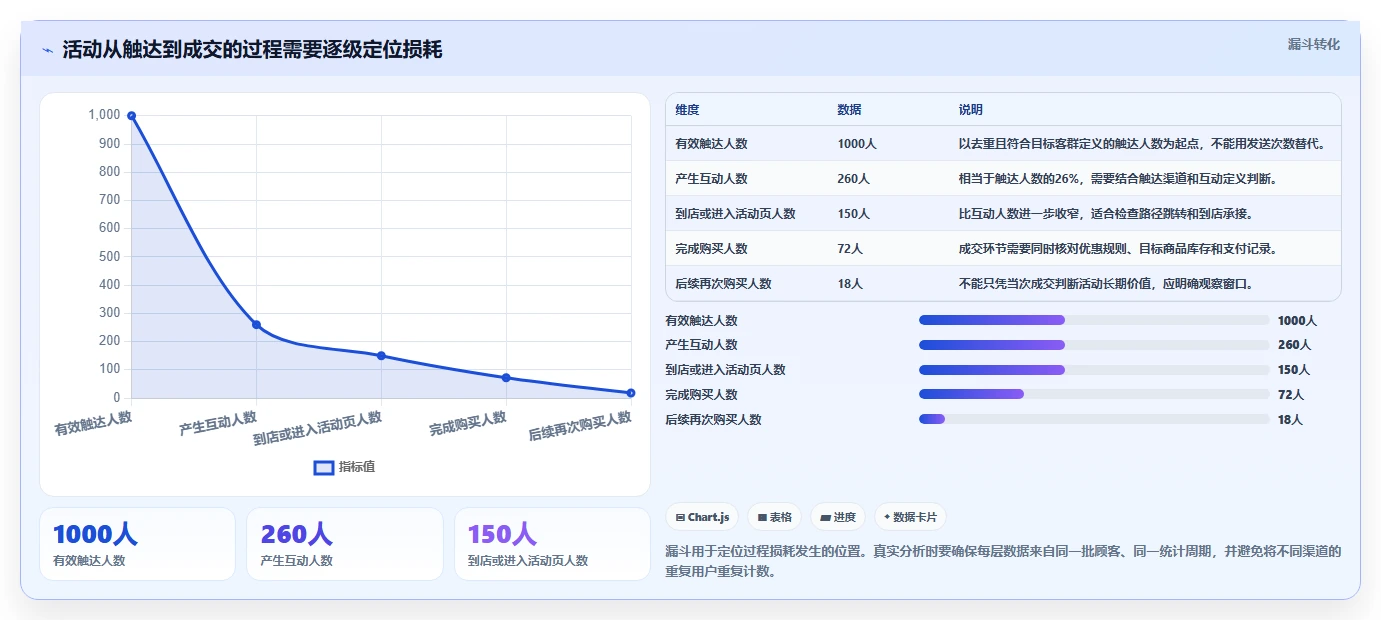Click the 1000人 cell in the table
The image size is (1381, 620).
[856, 144]
